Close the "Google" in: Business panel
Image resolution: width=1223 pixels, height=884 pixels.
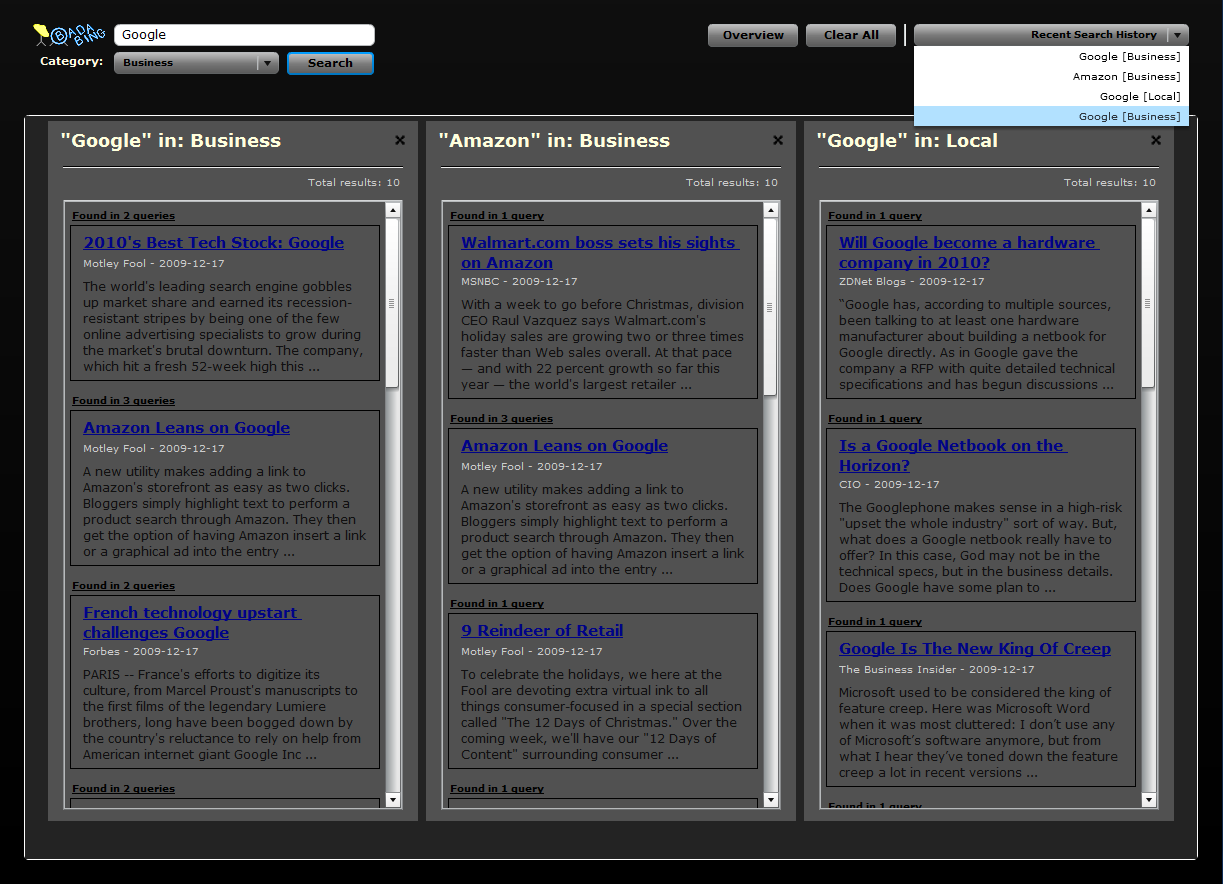coord(400,140)
